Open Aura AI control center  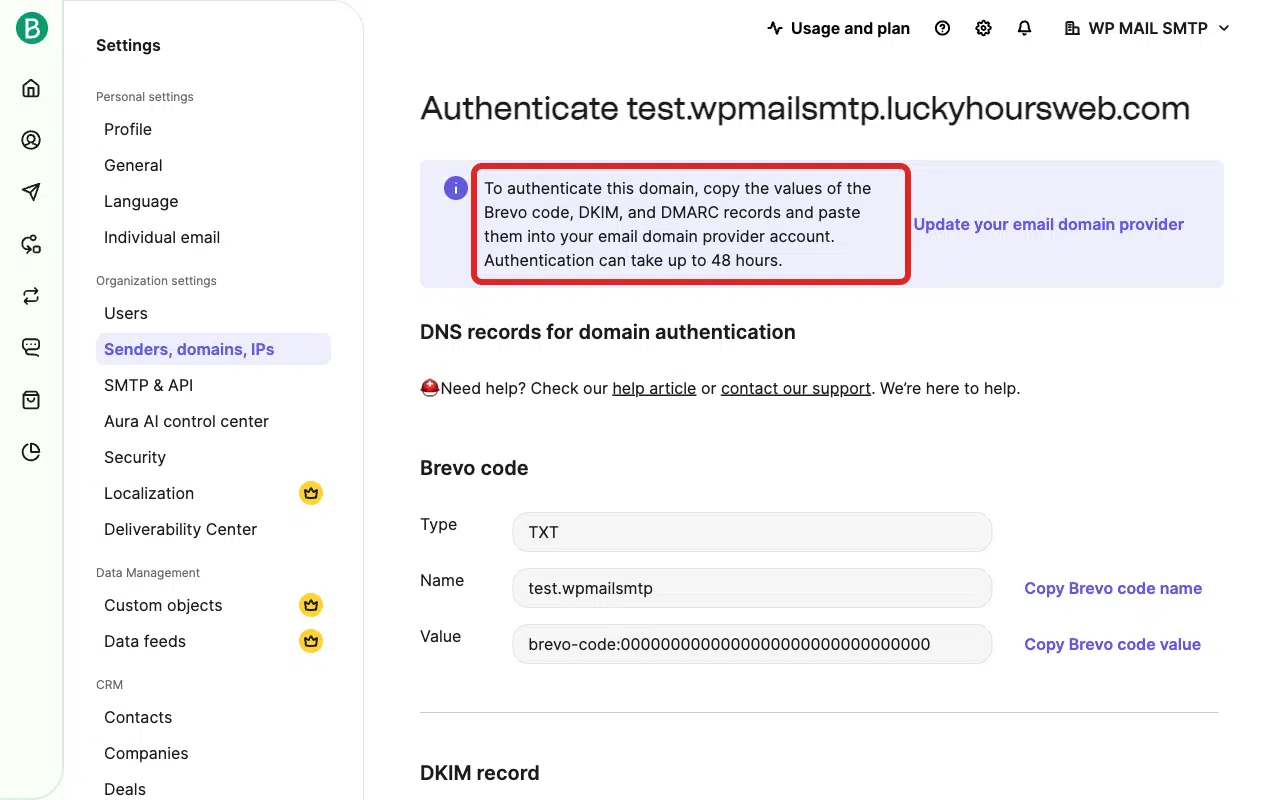[x=186, y=421]
